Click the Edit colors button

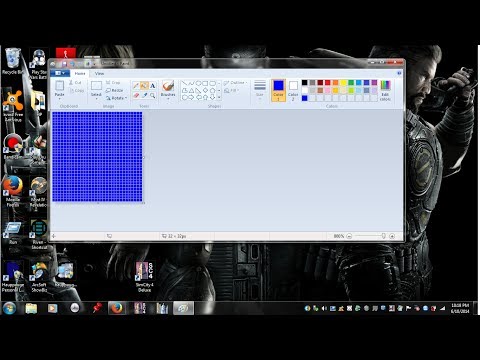tap(385, 90)
